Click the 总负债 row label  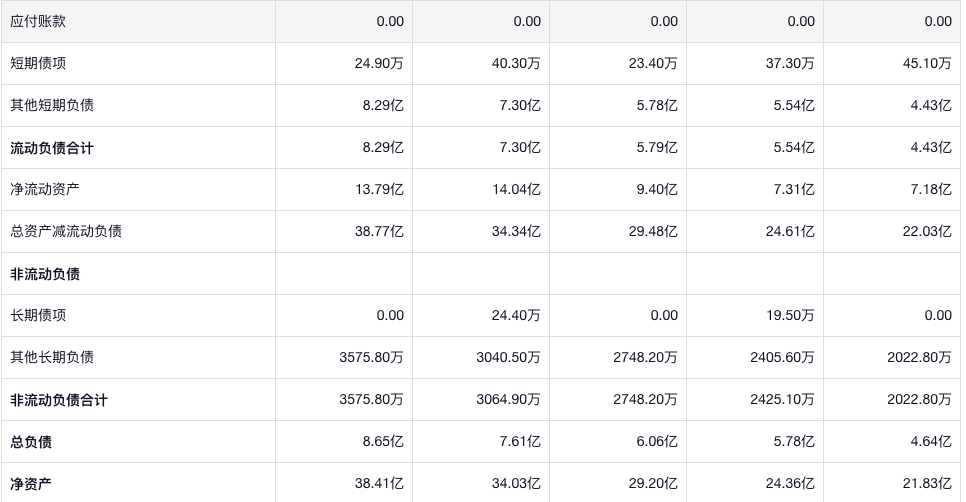tap(31, 442)
